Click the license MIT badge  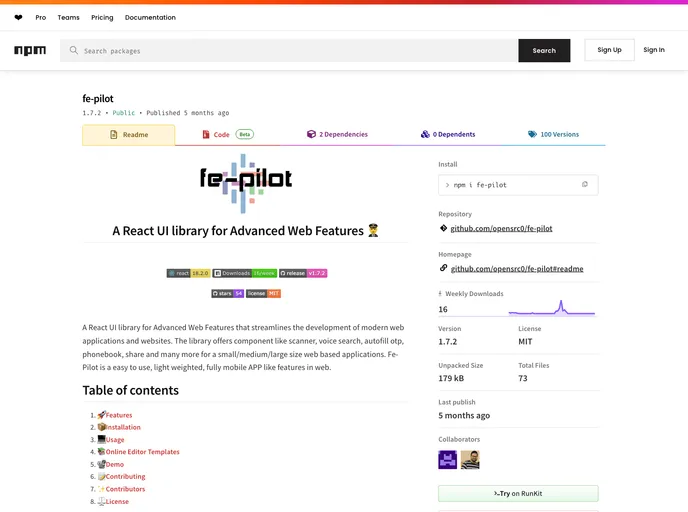[x=263, y=294]
